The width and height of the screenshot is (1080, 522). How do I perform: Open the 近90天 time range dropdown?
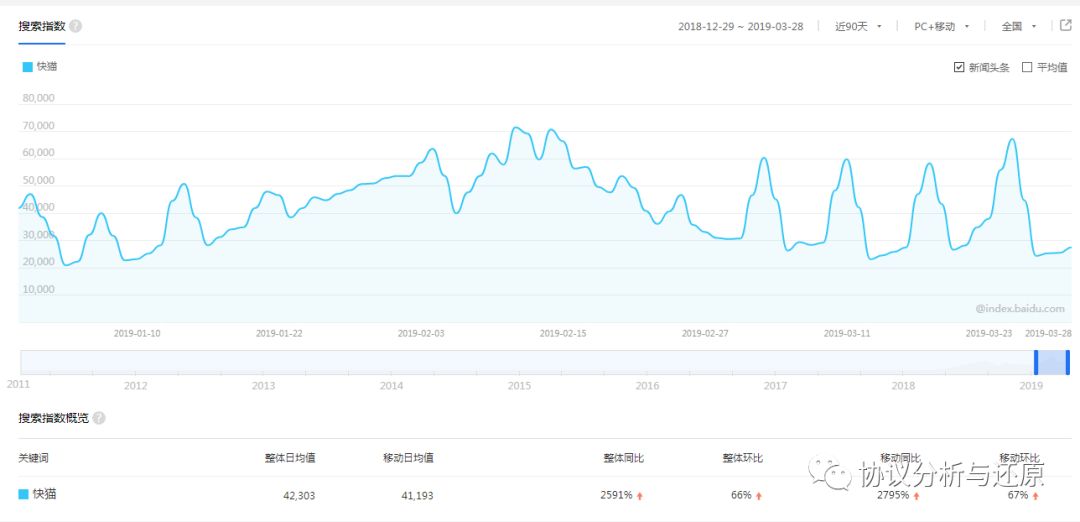click(x=858, y=26)
